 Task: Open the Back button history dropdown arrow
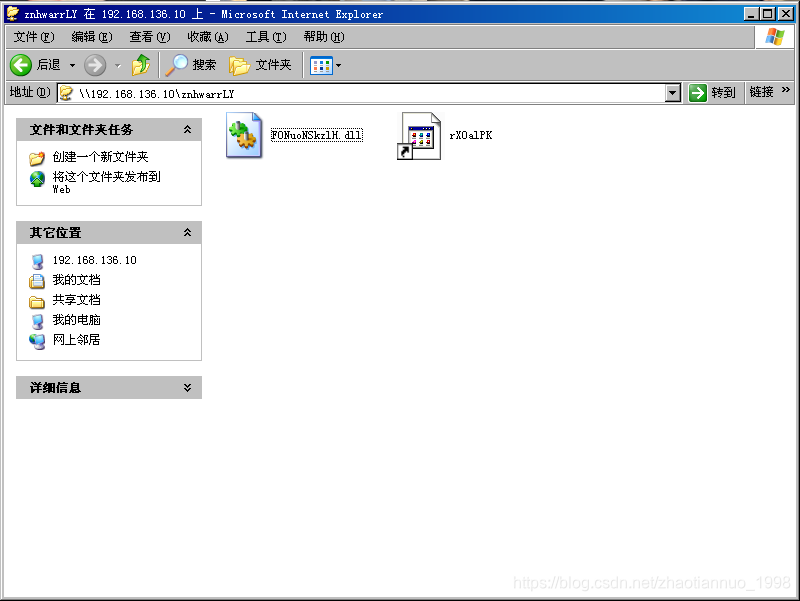pyautogui.click(x=72, y=65)
